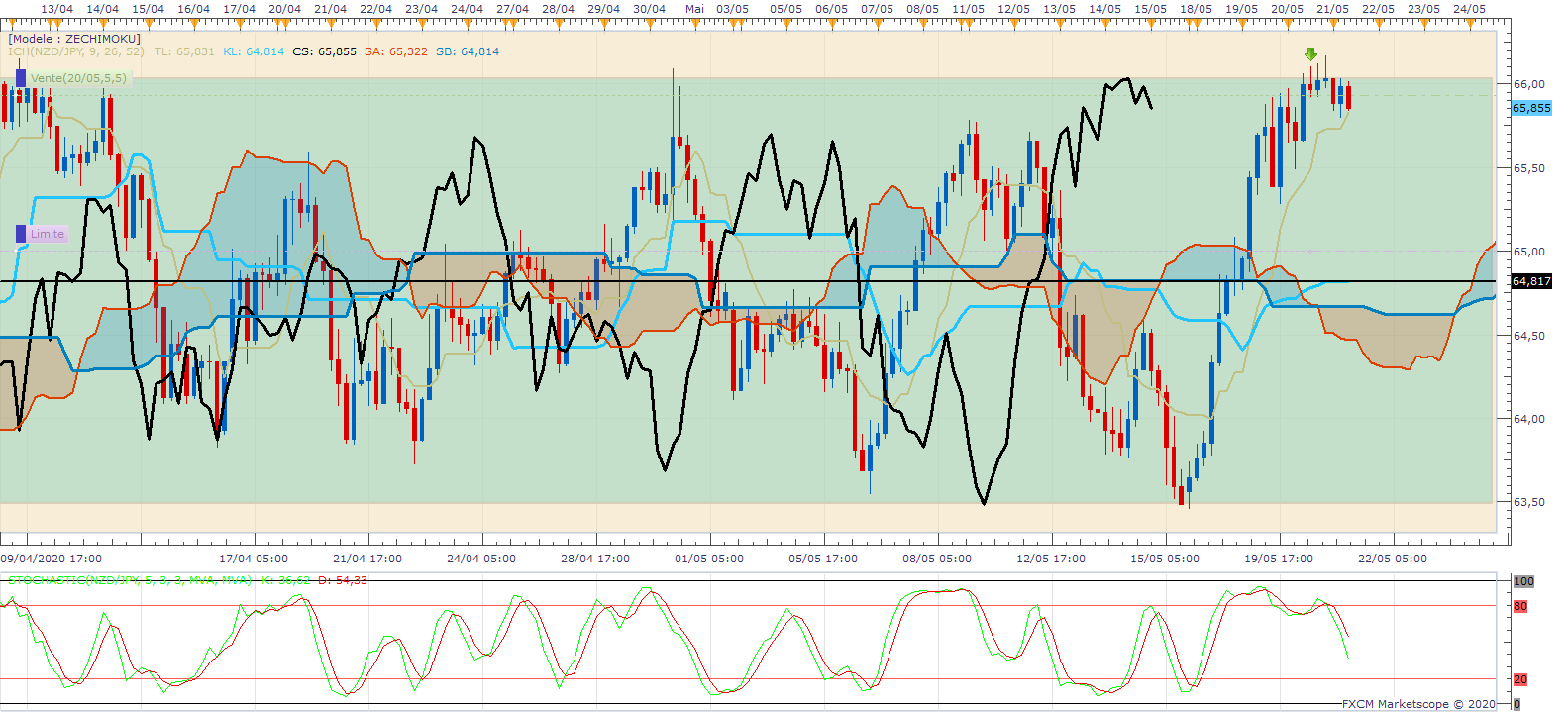Click the [Modele : ZECHIMOKU] template label

[74, 39]
